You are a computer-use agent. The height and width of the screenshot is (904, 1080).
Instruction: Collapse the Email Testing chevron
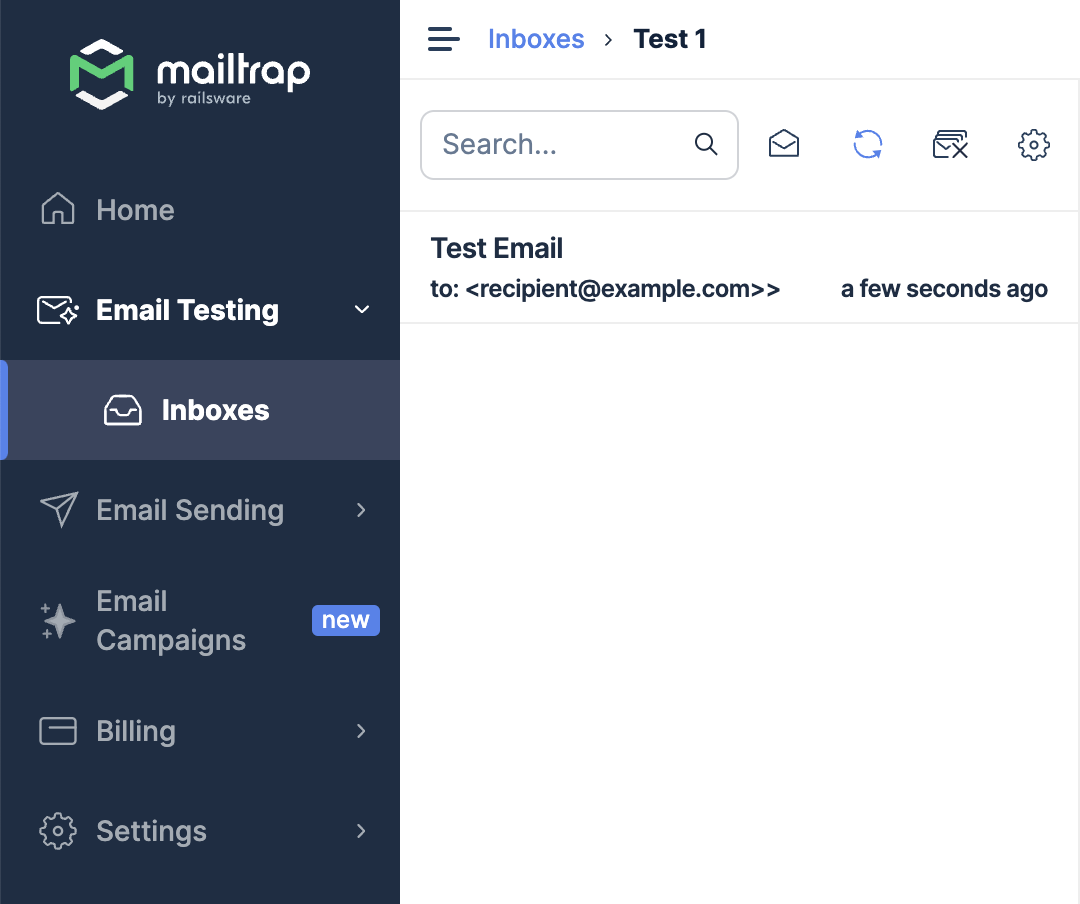pyautogui.click(x=362, y=310)
